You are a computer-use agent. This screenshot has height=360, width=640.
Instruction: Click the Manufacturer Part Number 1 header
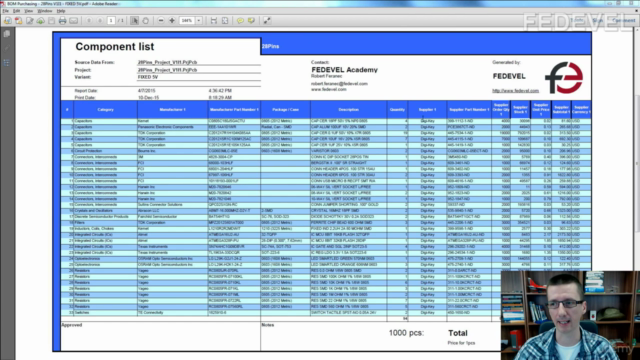coord(234,110)
